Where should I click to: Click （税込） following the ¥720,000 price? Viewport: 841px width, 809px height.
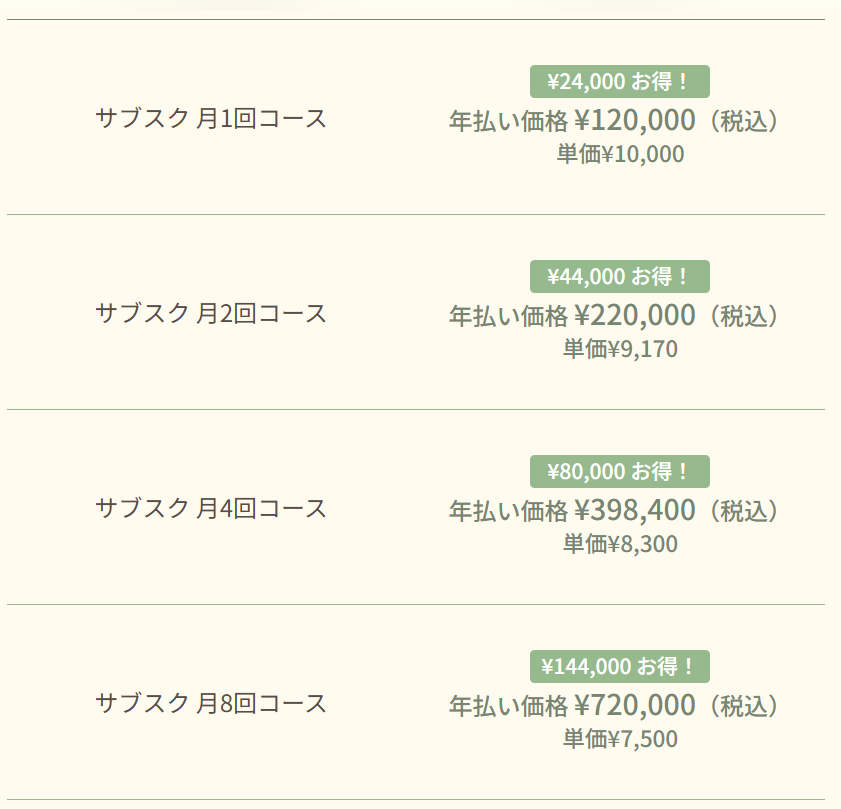pyautogui.click(x=741, y=707)
